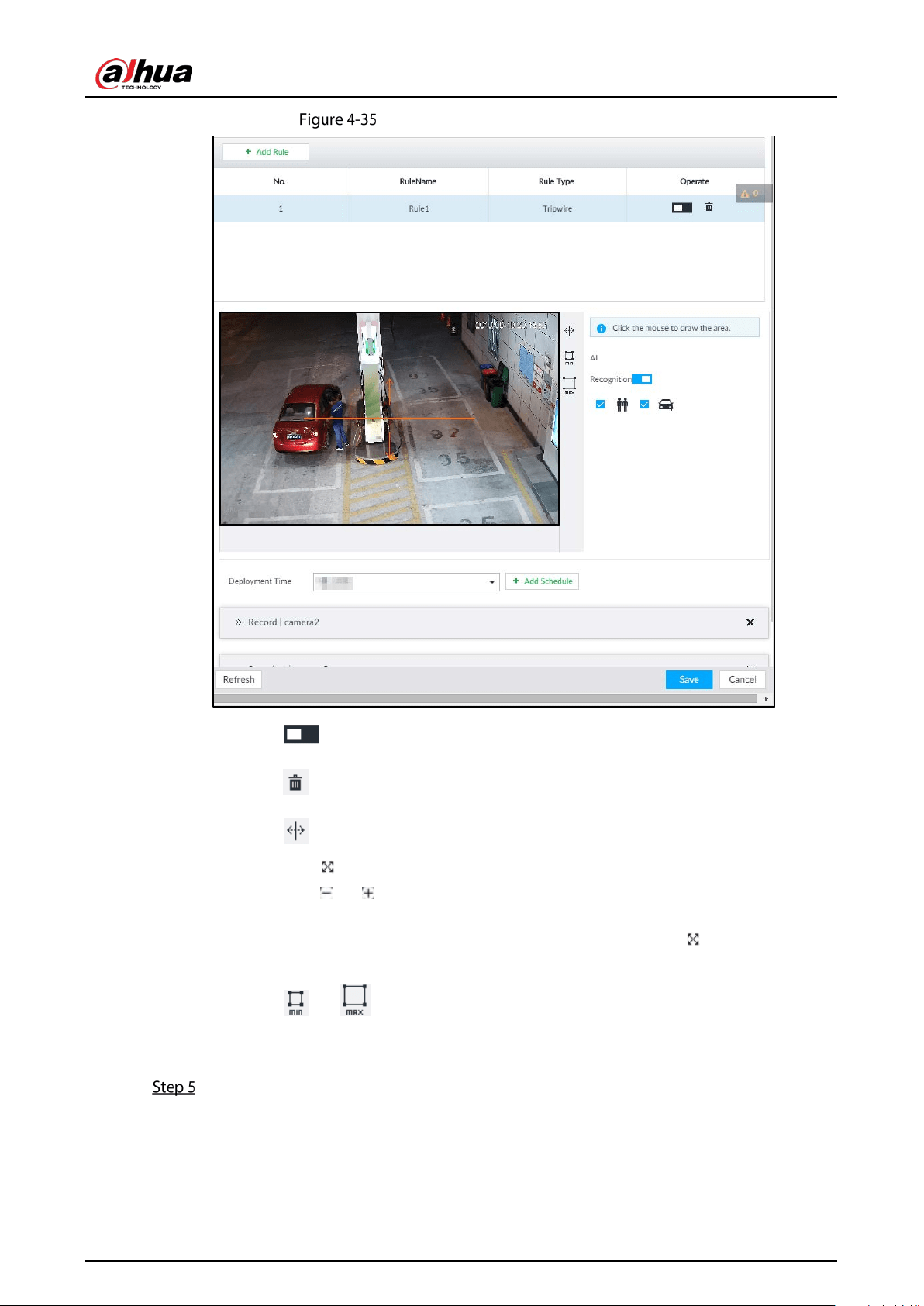Uncheck the person detection checkbox
Image resolution: width=924 pixels, height=1306 pixels.
(600, 405)
